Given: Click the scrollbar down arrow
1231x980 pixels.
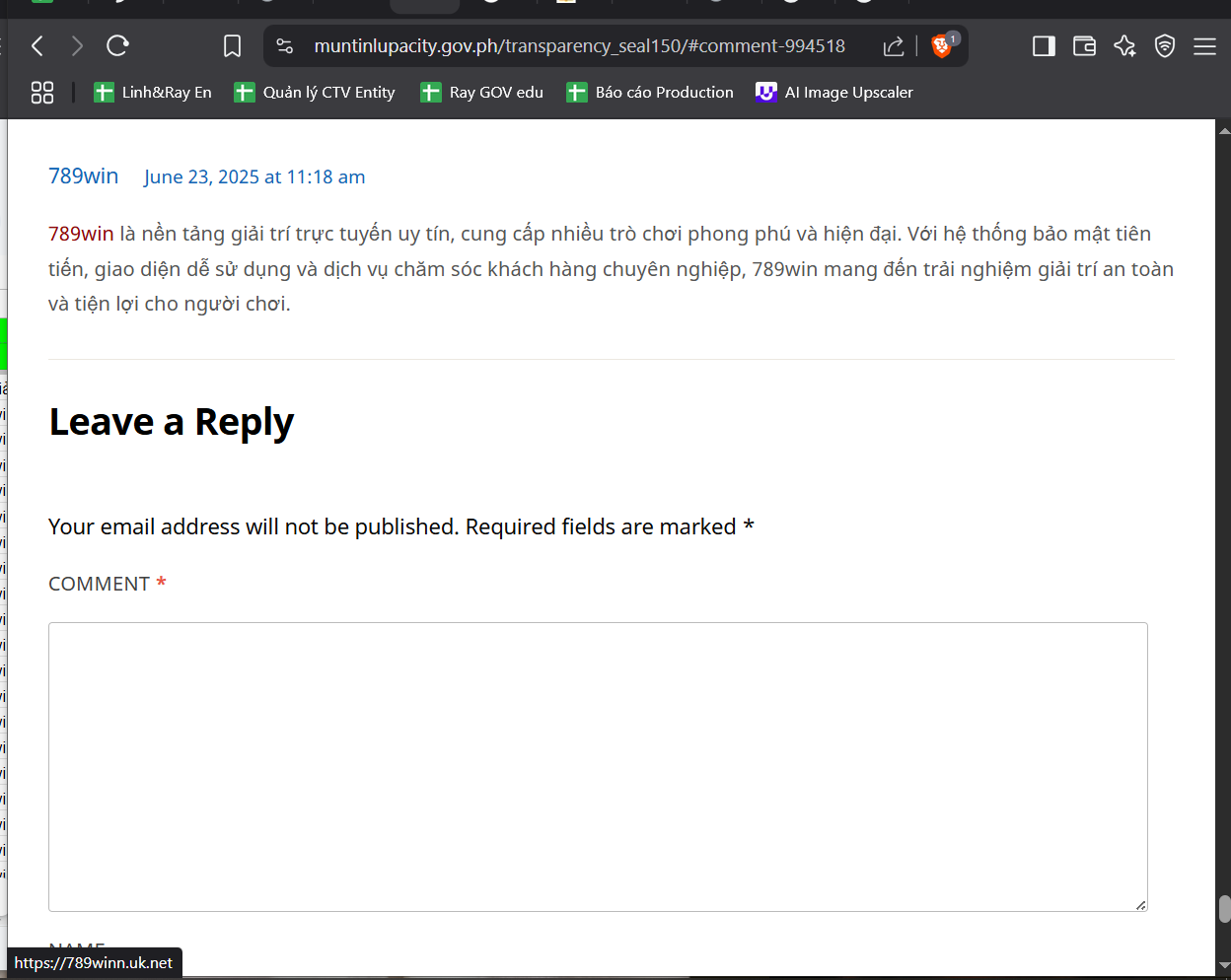Looking at the screenshot, I should pos(1224,965).
